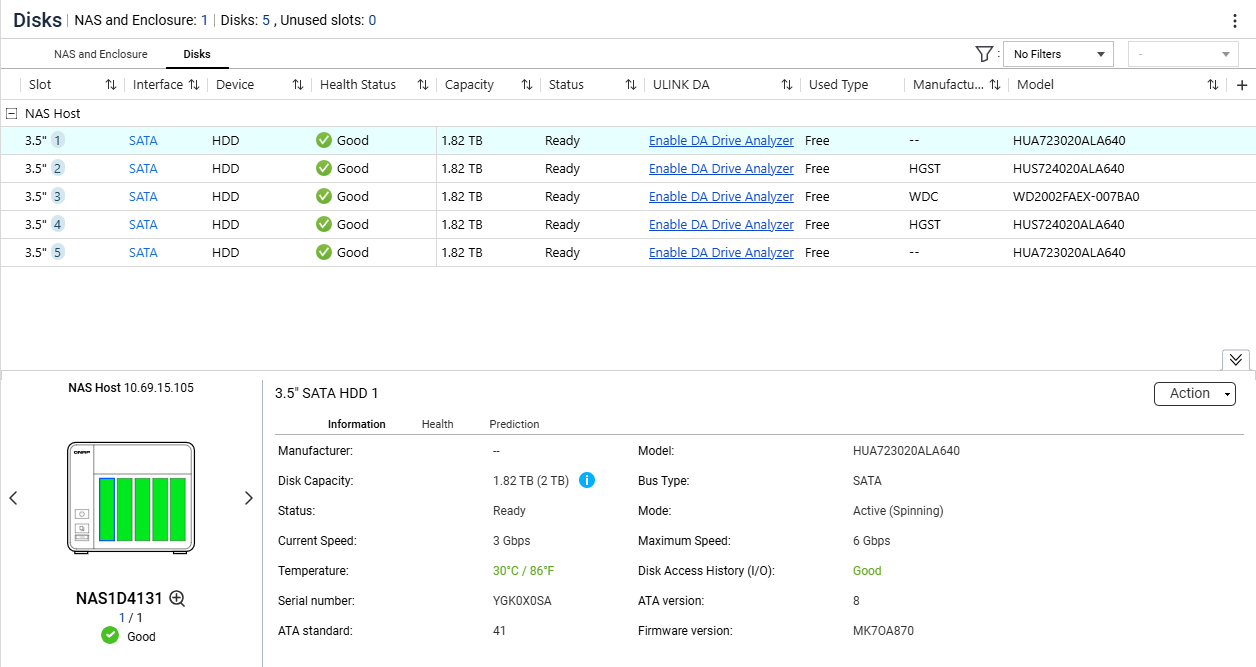Sort by Slot column arrows
Viewport: 1256px width, 667px height.
(111, 85)
